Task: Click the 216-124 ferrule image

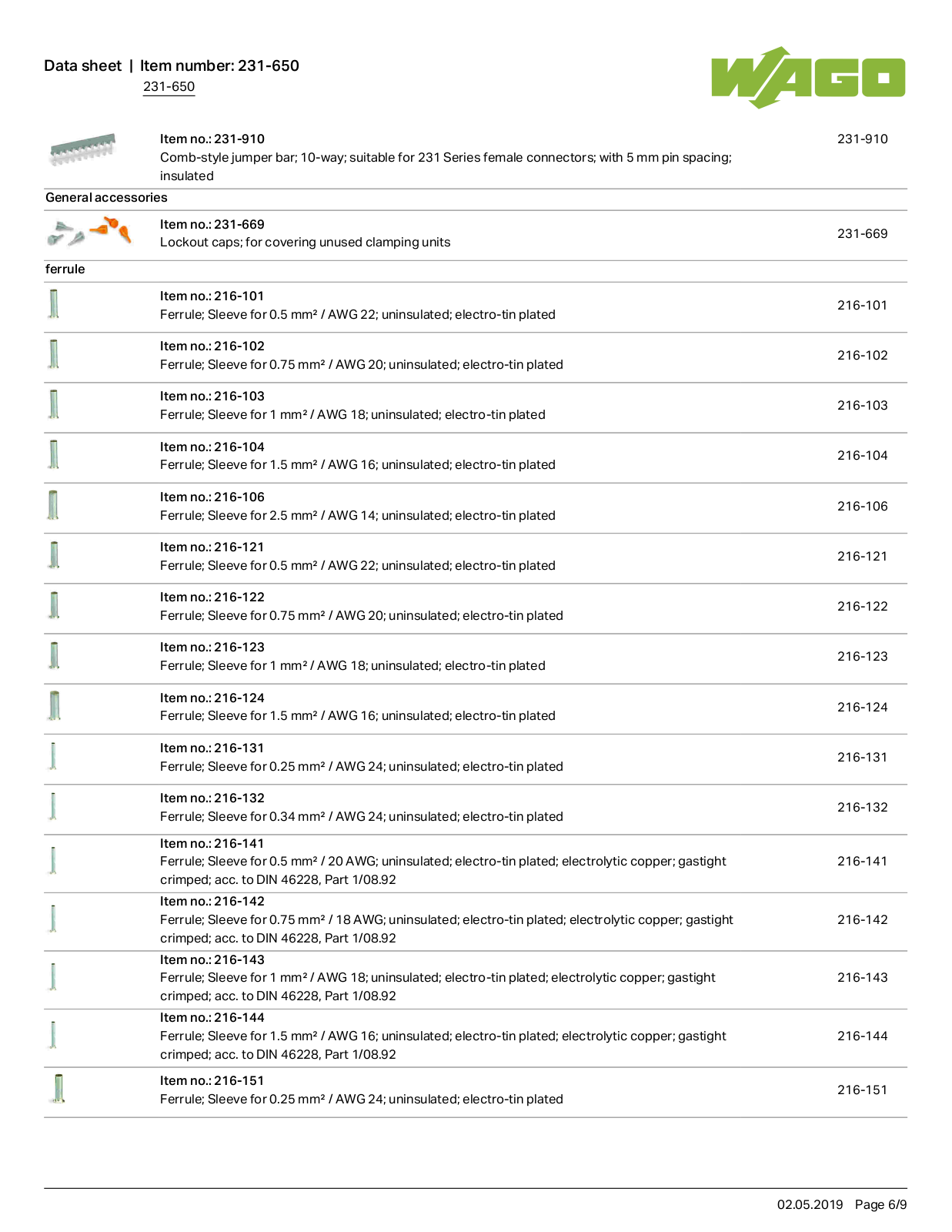Action: [x=54, y=705]
